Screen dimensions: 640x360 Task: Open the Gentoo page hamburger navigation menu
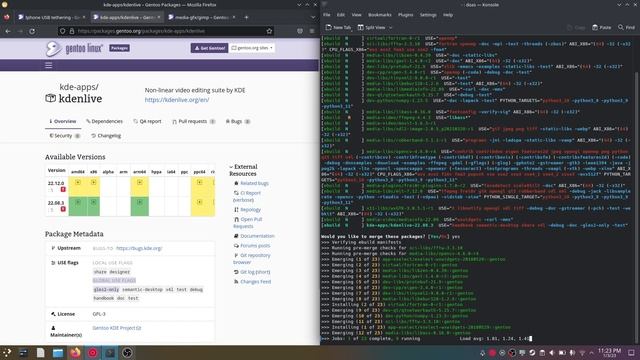[x=49, y=65]
